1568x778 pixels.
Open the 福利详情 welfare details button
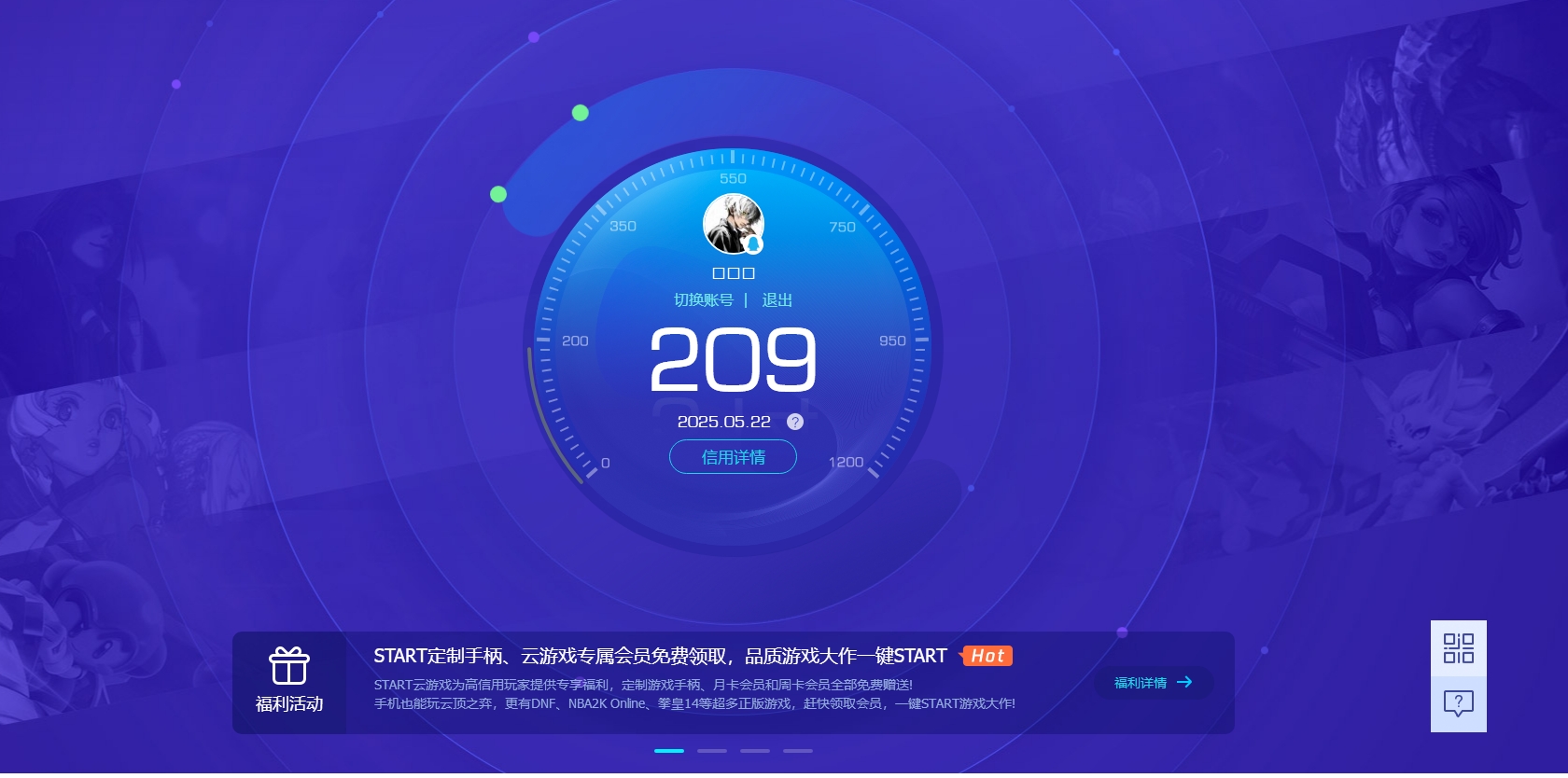pos(1154,683)
